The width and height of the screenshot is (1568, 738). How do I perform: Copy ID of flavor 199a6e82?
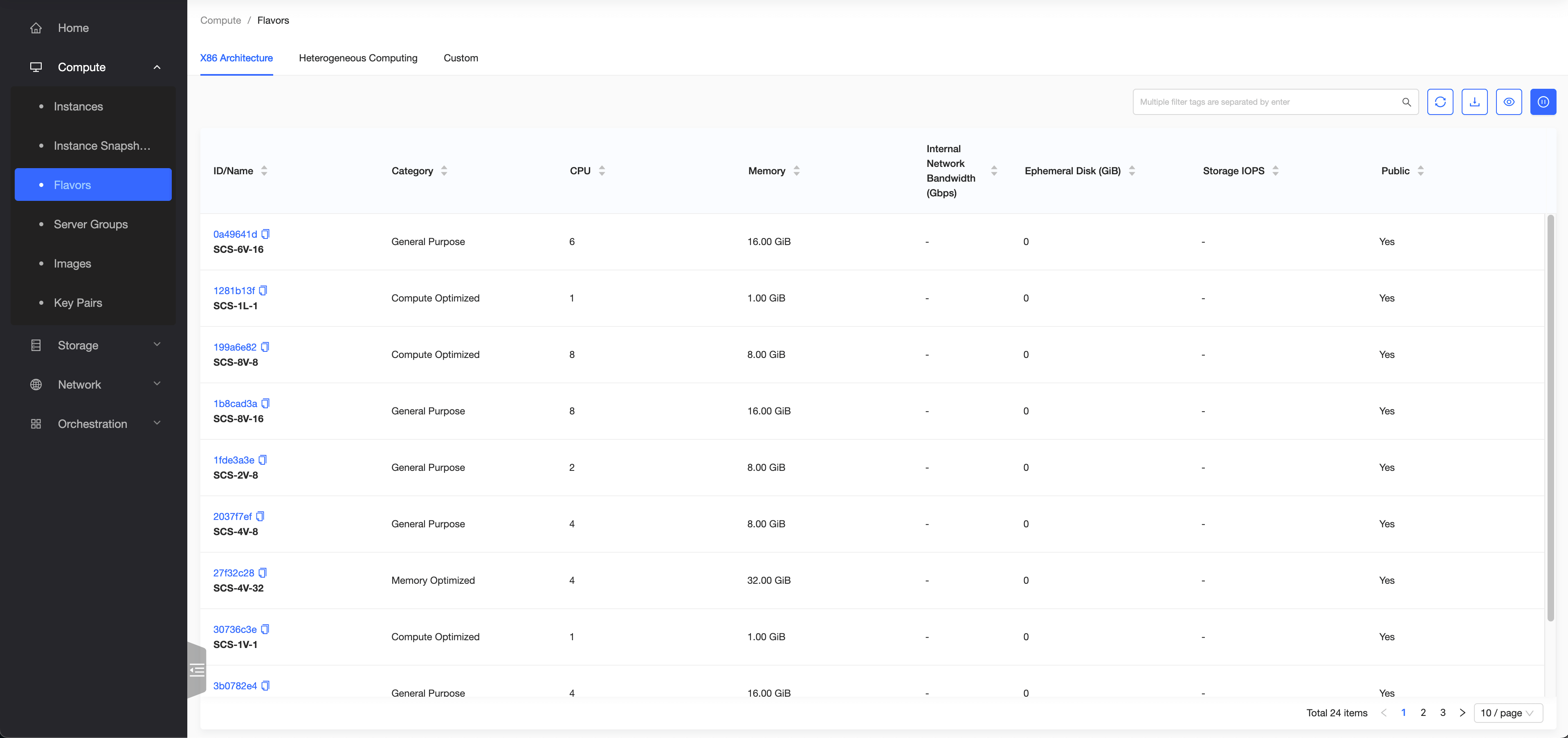pyautogui.click(x=265, y=347)
